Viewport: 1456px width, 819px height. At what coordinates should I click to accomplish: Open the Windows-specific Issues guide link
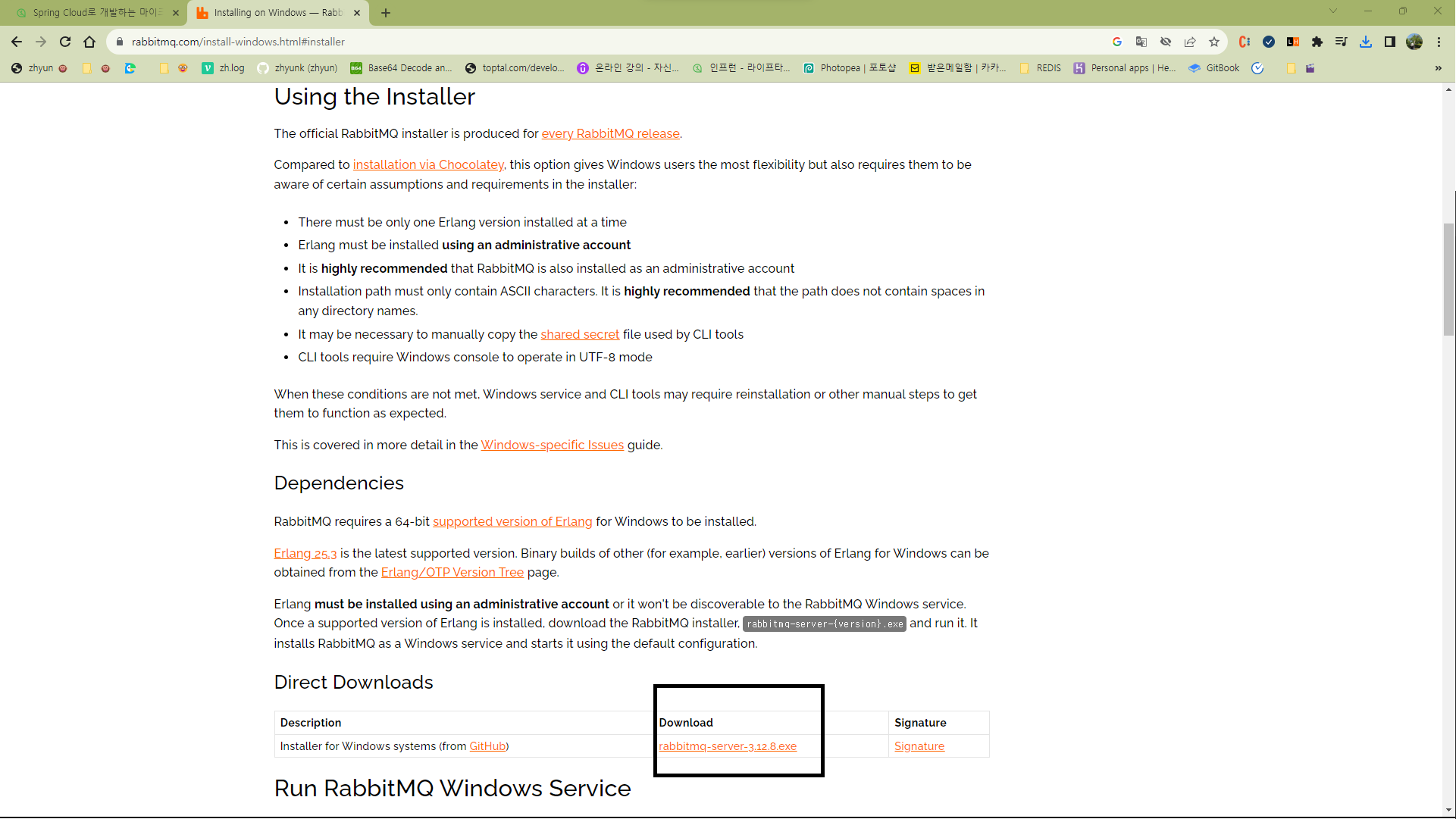click(552, 445)
